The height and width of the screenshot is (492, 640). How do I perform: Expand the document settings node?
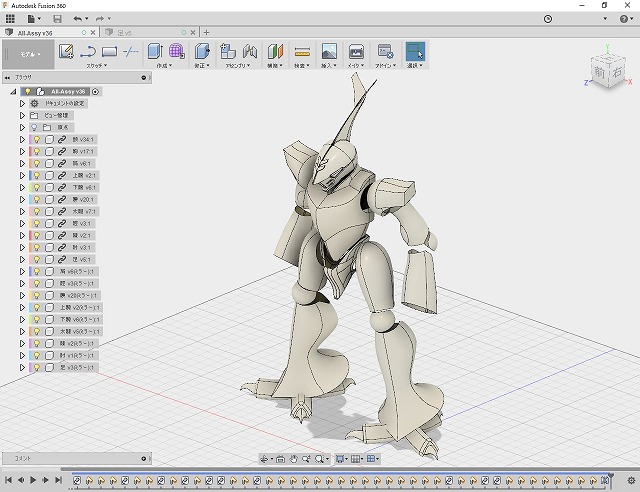22,104
